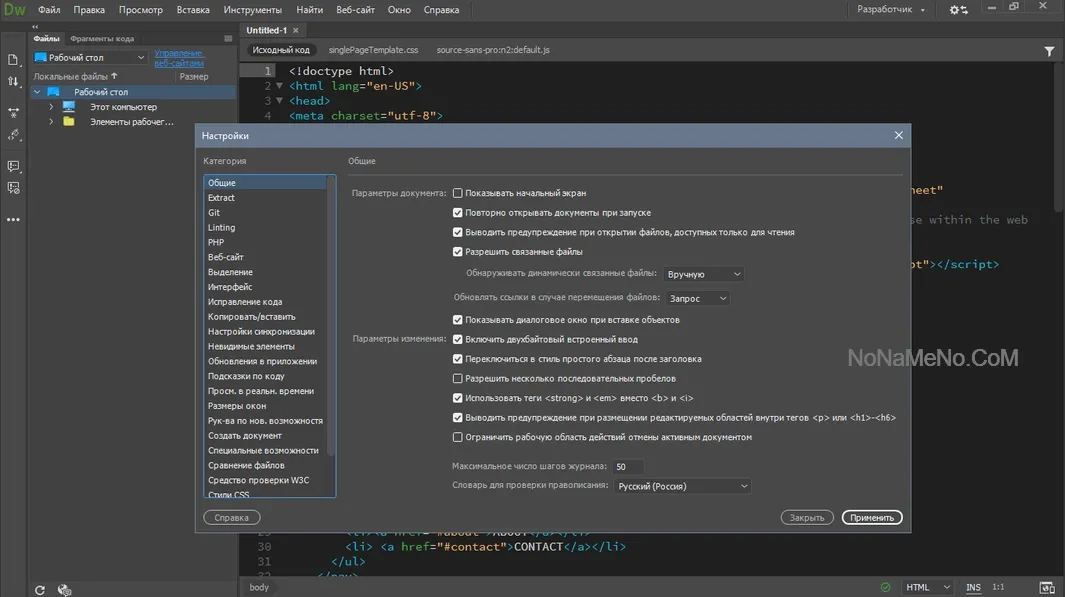Click the Open Documents icon in left toolbar

pos(13,60)
